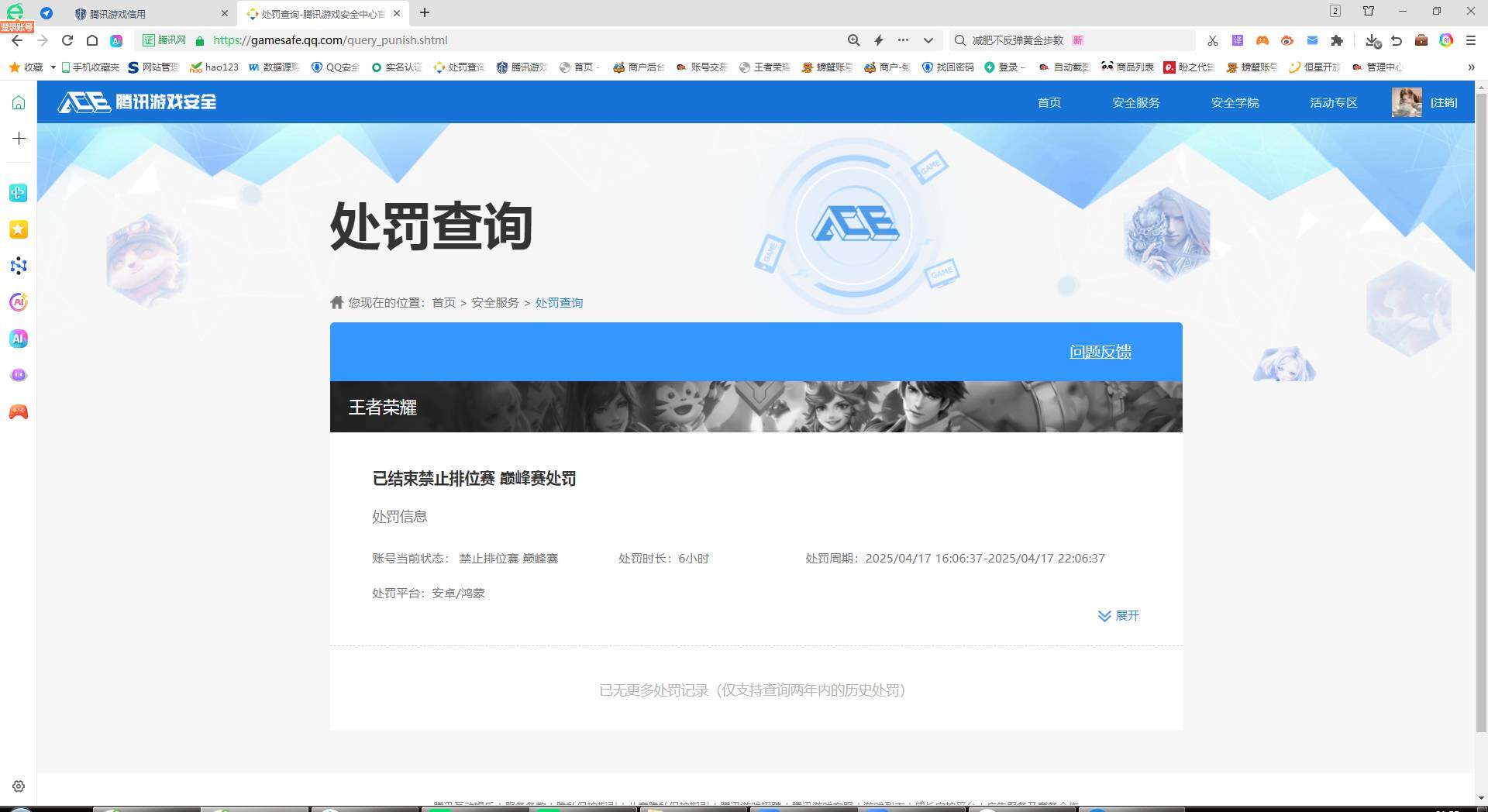Screen dimensions: 1488x812
Task: Open the QQ安全 bookmark
Action: pyautogui.click(x=335, y=67)
